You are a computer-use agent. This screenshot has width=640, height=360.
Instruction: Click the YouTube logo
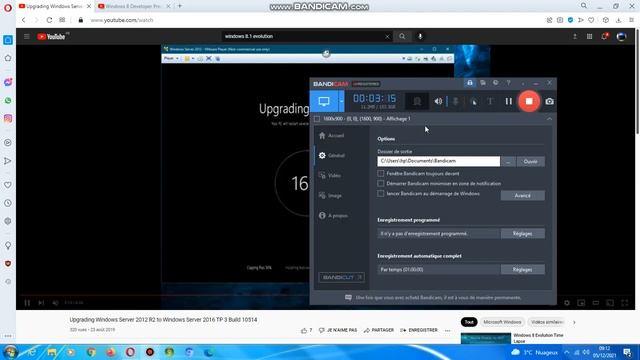[51, 36]
